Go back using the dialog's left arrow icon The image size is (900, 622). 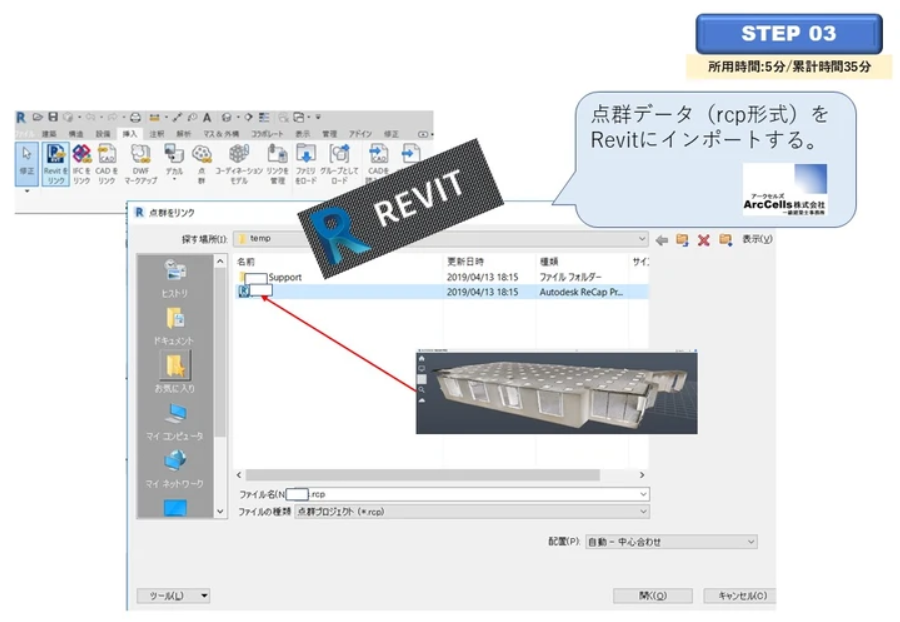(662, 240)
